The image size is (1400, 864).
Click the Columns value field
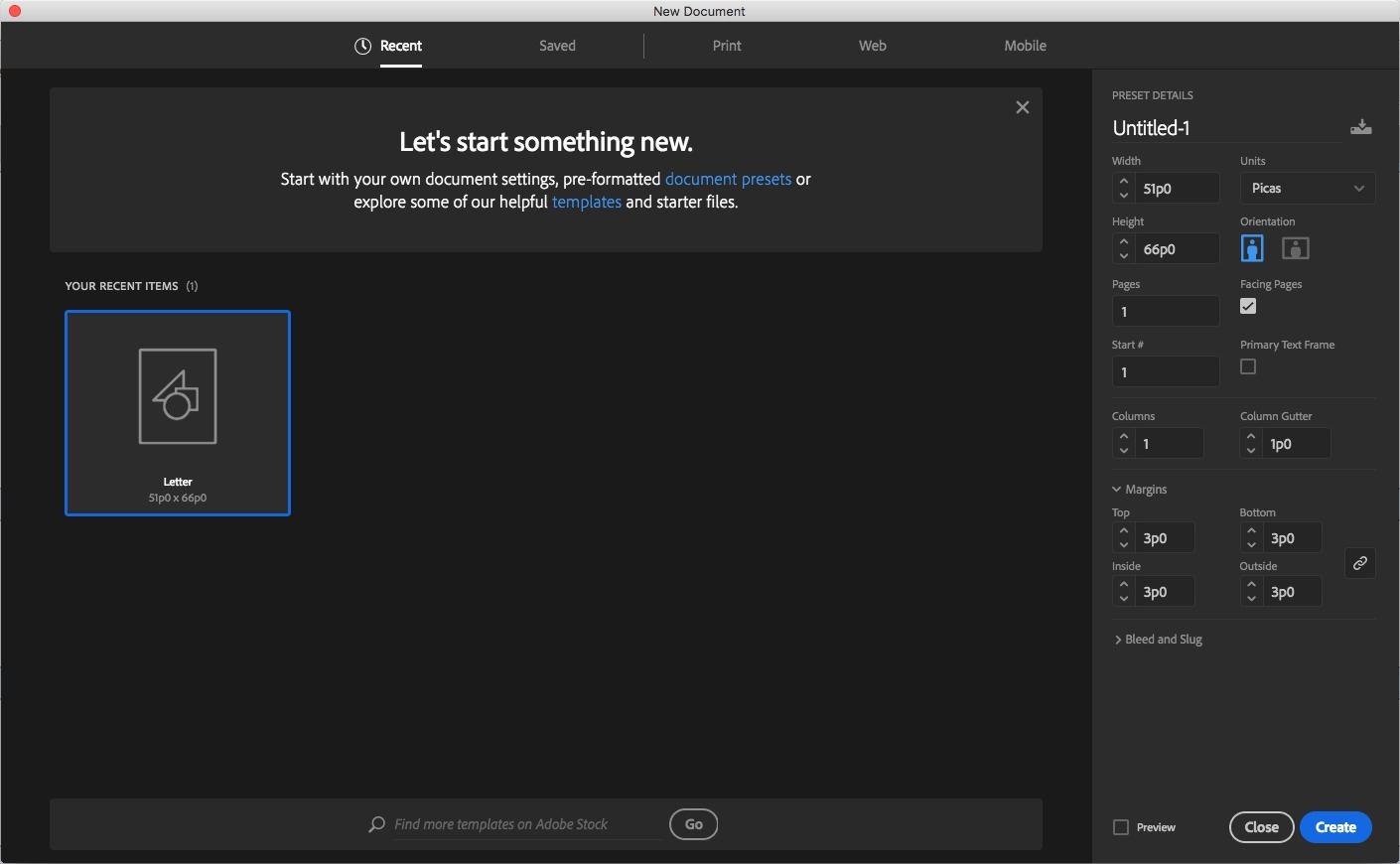click(x=1170, y=443)
